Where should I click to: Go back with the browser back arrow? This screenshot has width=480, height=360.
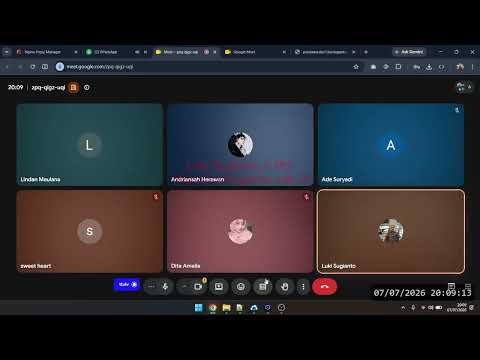pos(7,67)
